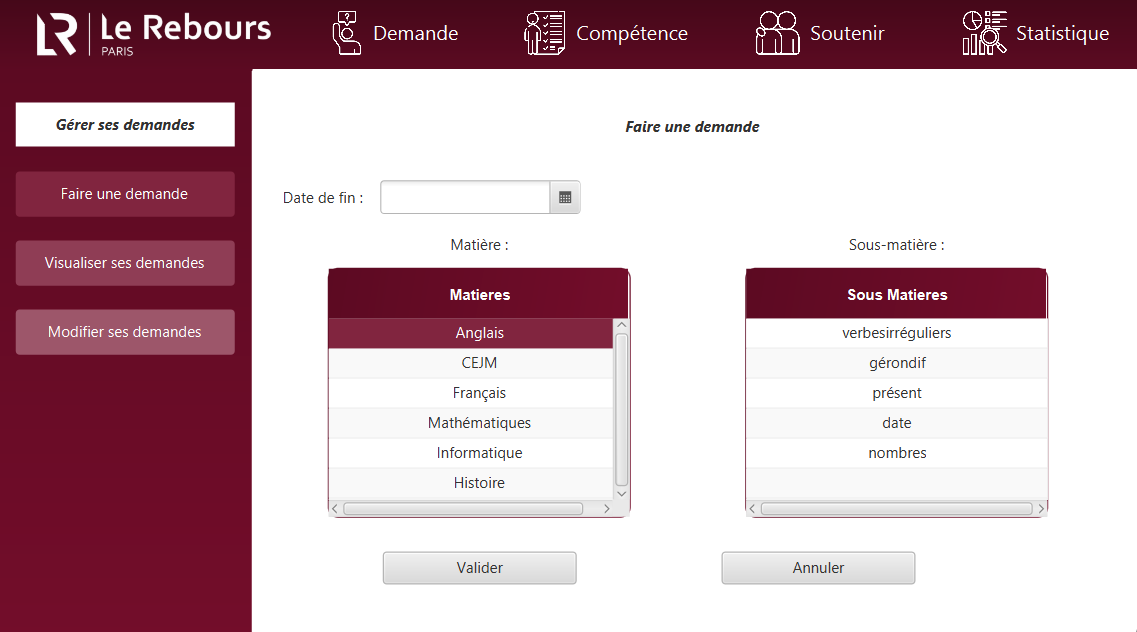The image size is (1137, 632).
Task: Select gérondif in the Sous Matieres list
Action: tap(896, 363)
